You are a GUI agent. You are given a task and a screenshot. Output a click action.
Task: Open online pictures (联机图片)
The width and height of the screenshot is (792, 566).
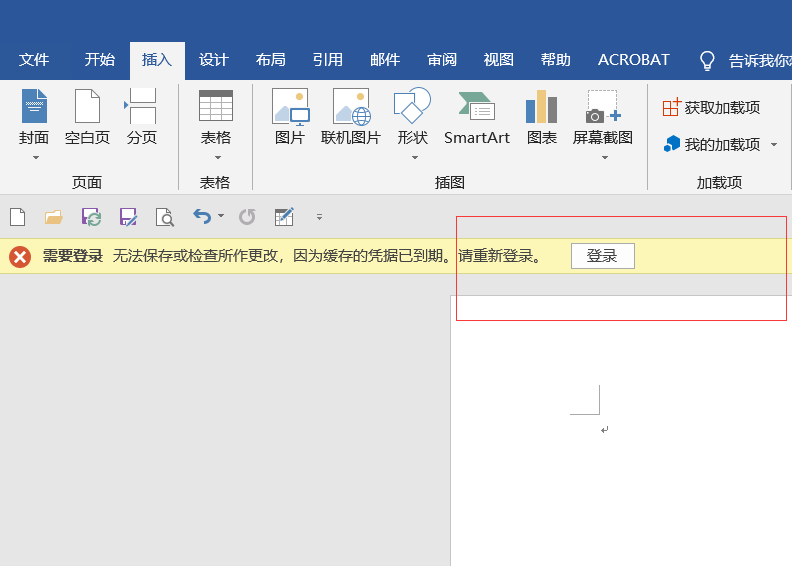(351, 118)
